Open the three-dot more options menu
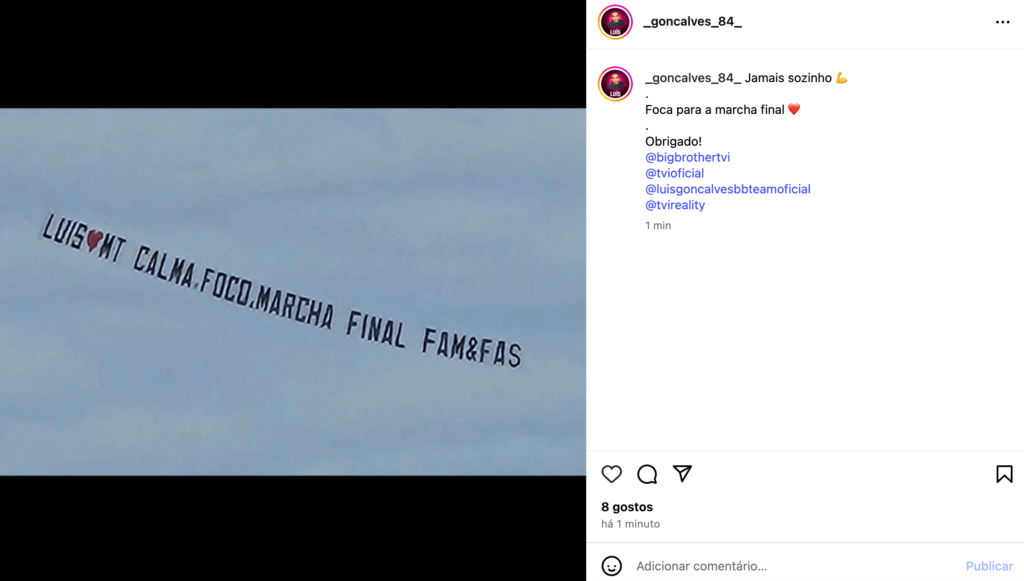1024x581 pixels. 1002,22
